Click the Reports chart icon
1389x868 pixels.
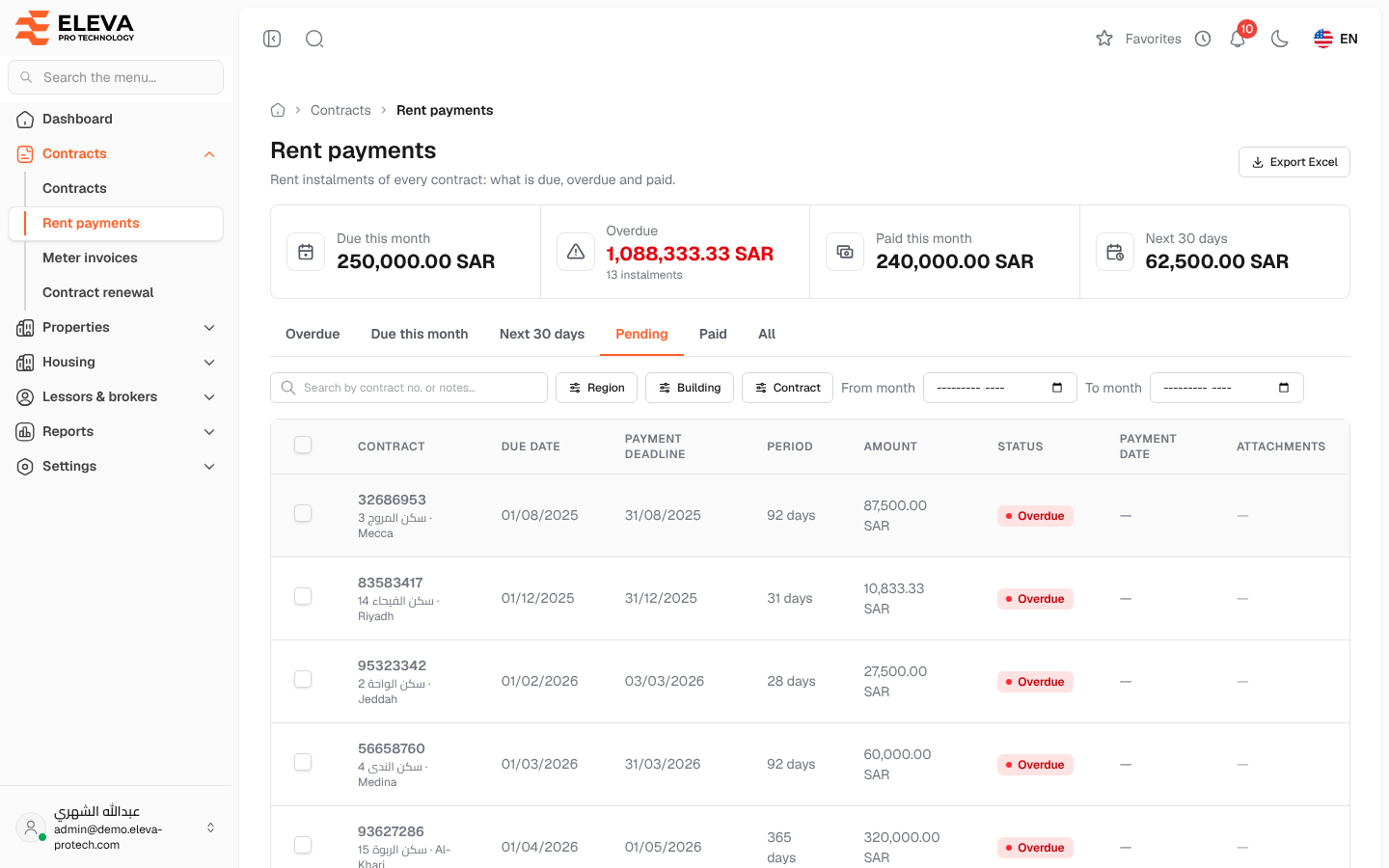coord(25,431)
